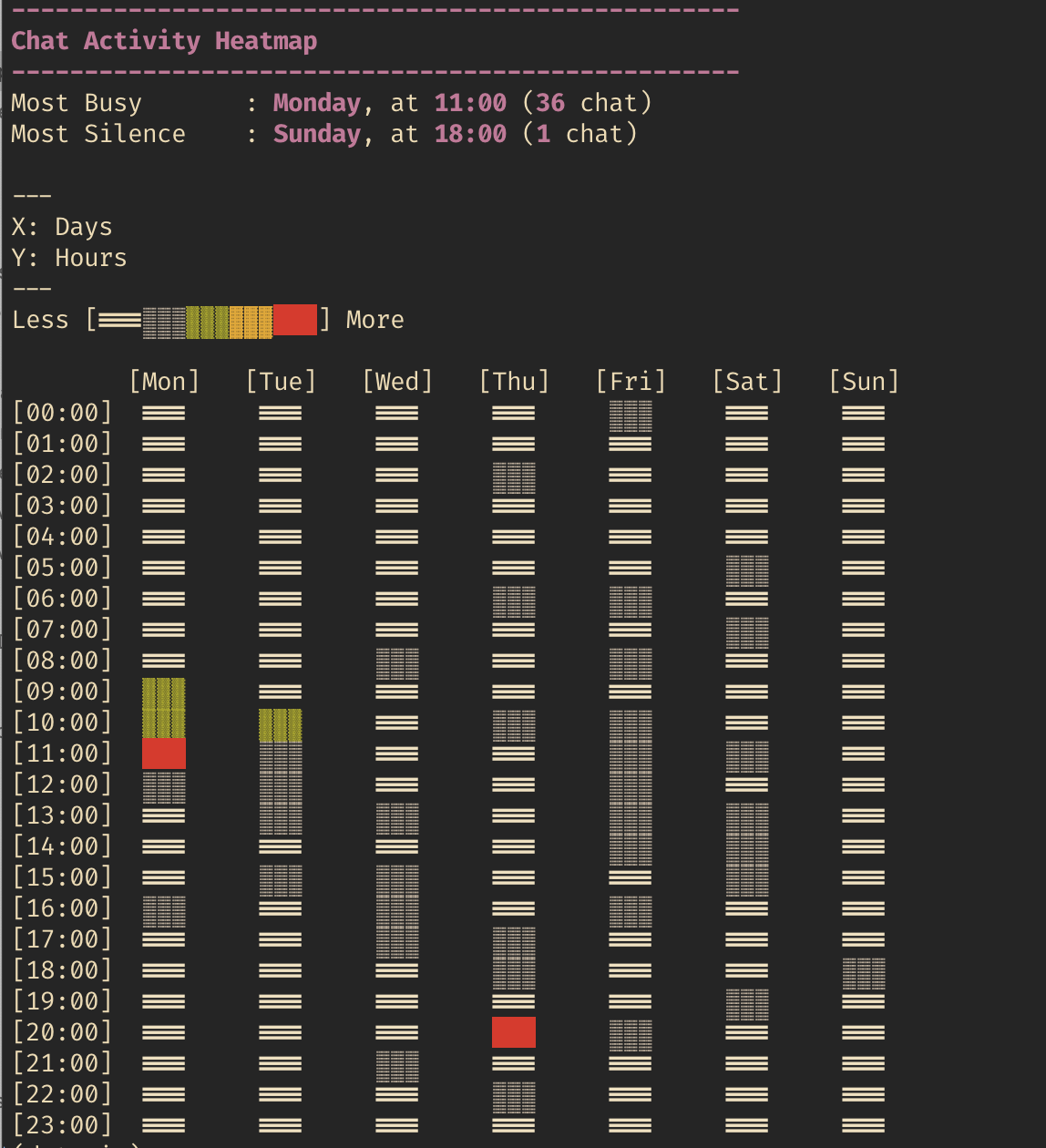Click the gray Sunday 18:00 cell
Viewport: 1046px width, 1148px height.
point(864,973)
